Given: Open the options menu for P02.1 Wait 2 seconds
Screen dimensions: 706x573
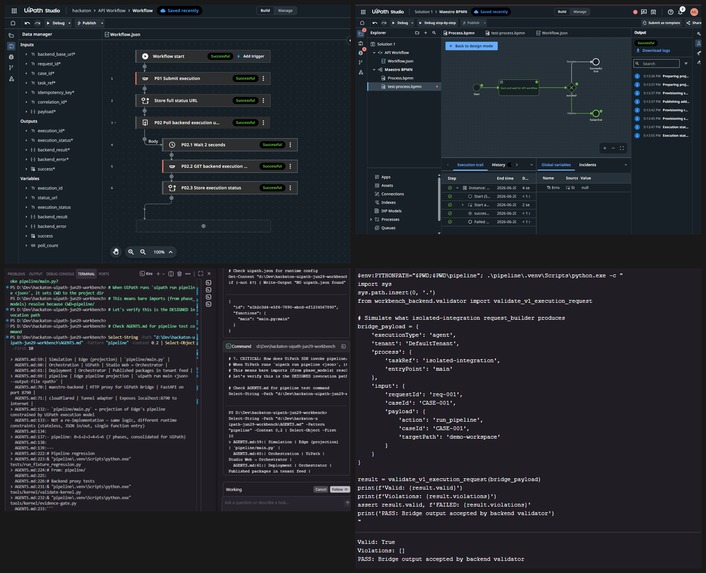Looking at the screenshot, I should pos(290,144).
